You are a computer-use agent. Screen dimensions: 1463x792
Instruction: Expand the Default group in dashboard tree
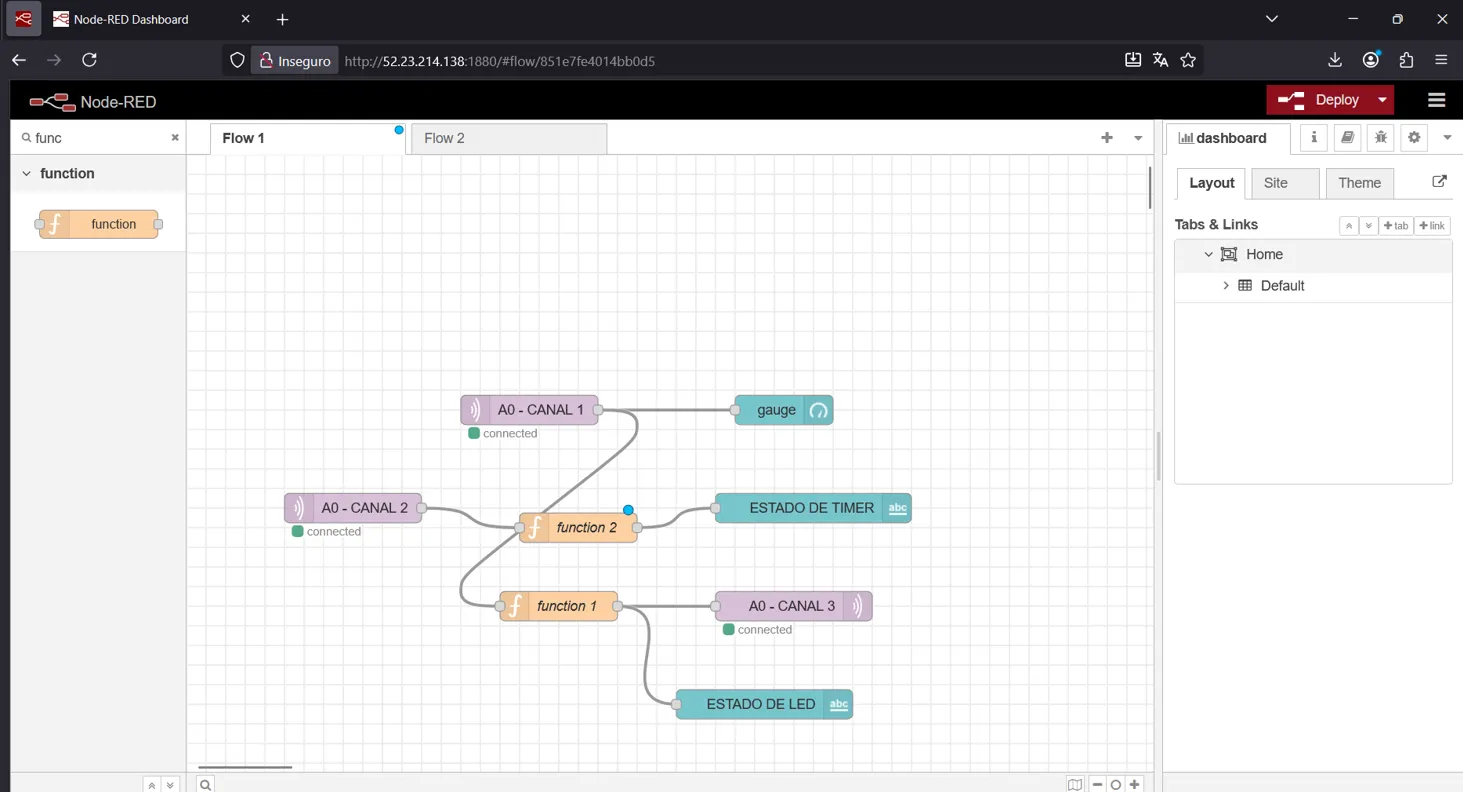1226,286
